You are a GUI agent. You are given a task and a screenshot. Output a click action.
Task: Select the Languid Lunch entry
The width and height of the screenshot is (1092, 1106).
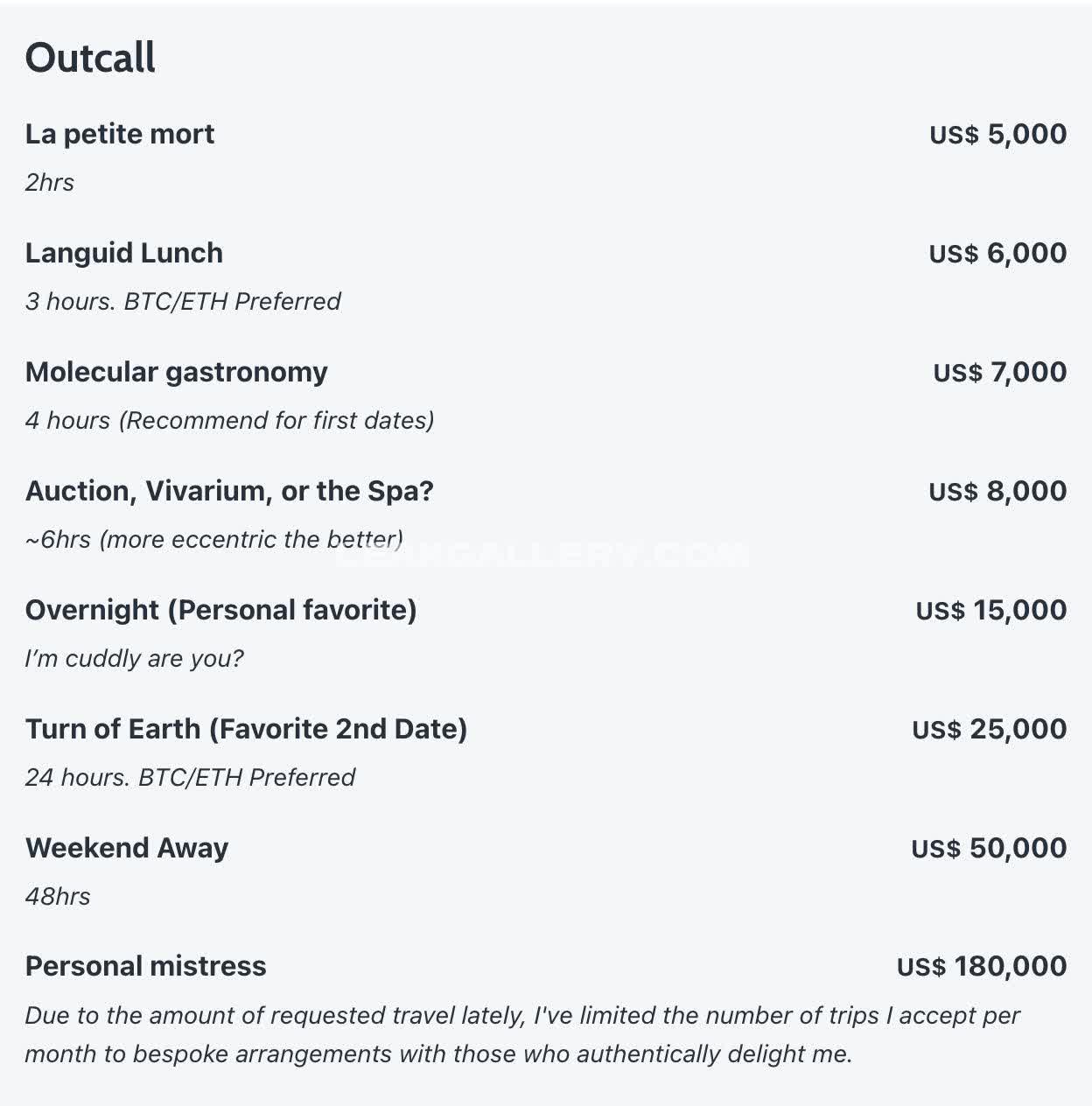tap(124, 253)
